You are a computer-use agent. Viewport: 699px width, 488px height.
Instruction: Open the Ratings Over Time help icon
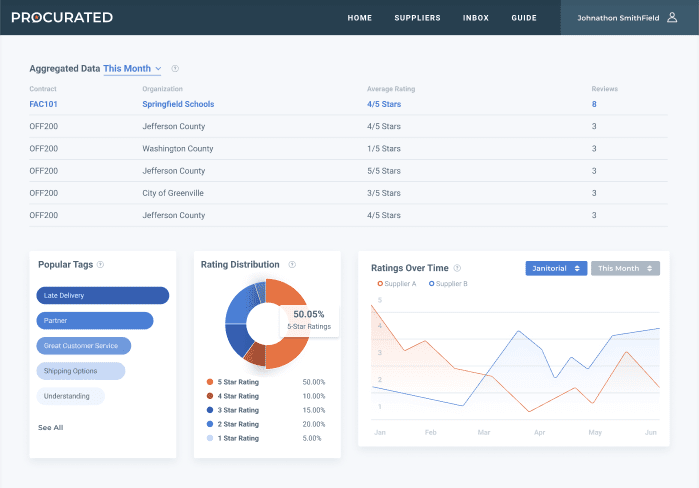457,268
